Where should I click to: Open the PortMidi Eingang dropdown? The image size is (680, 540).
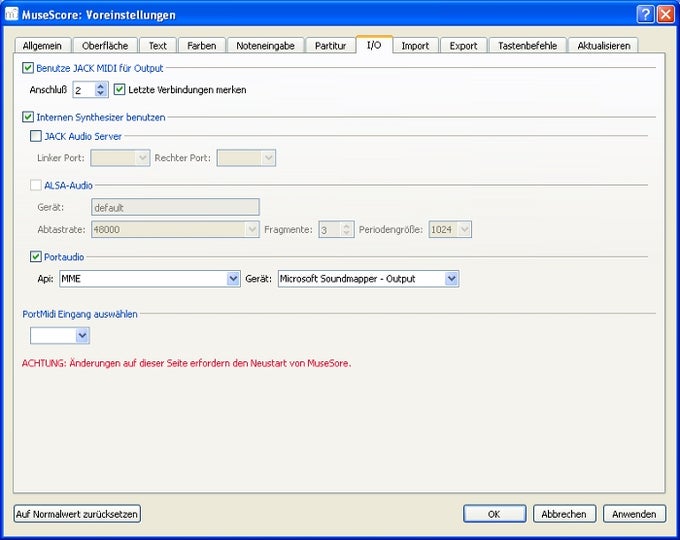pyautogui.click(x=60, y=335)
